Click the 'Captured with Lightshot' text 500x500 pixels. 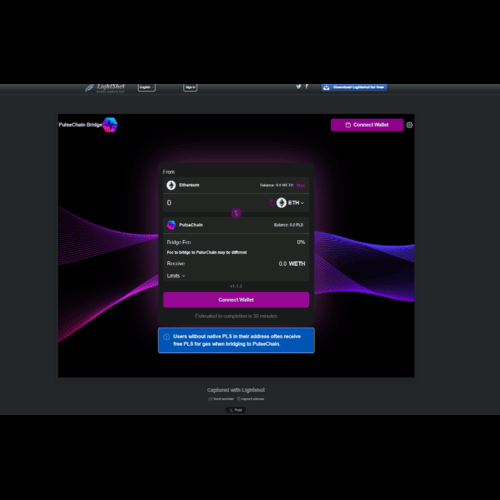click(236, 390)
